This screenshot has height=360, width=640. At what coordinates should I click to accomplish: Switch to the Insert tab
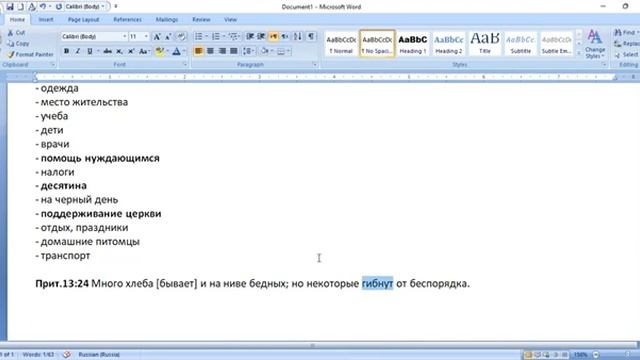[x=46, y=20]
